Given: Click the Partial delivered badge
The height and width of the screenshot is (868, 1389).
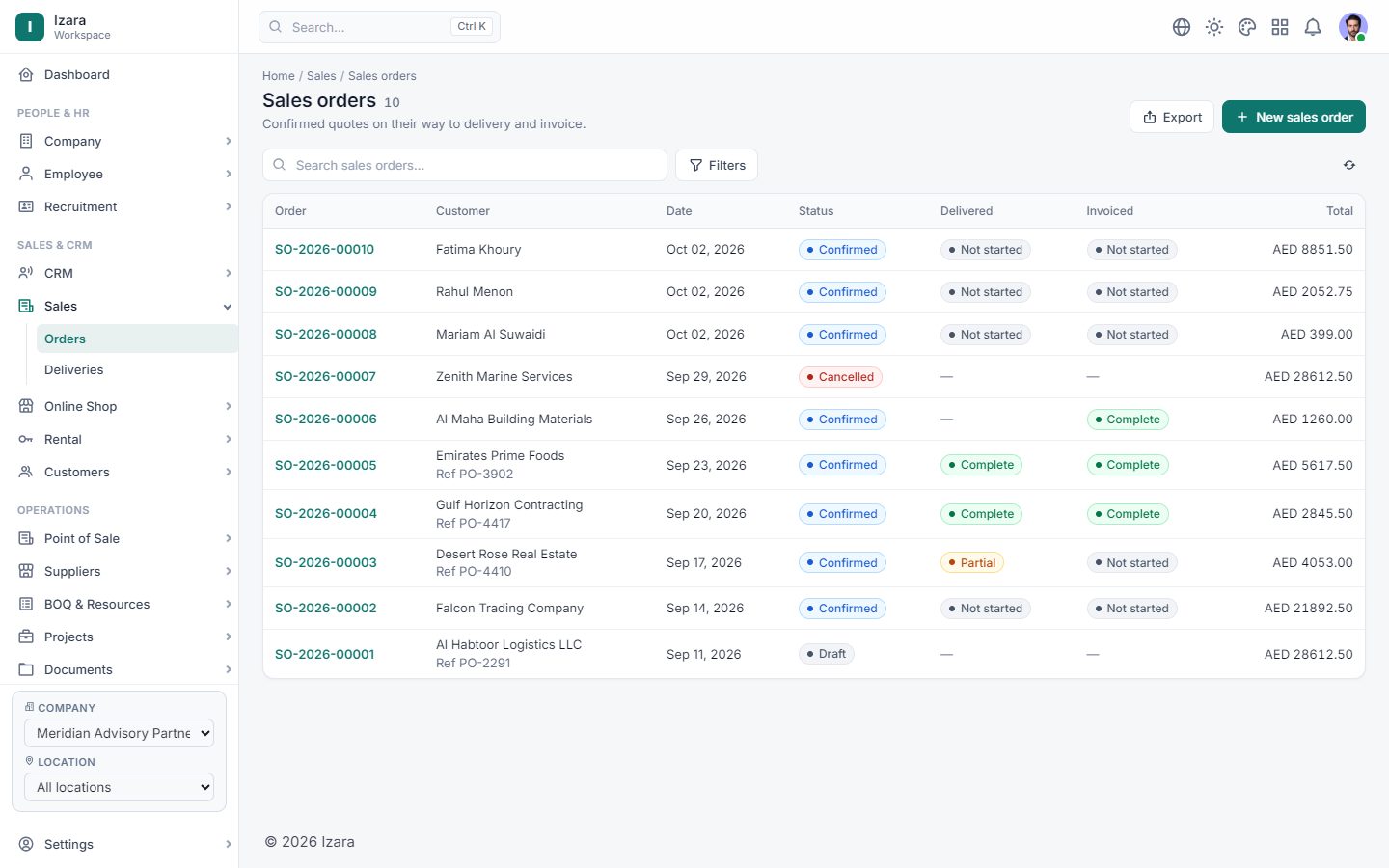Looking at the screenshot, I should pyautogui.click(x=972, y=563).
